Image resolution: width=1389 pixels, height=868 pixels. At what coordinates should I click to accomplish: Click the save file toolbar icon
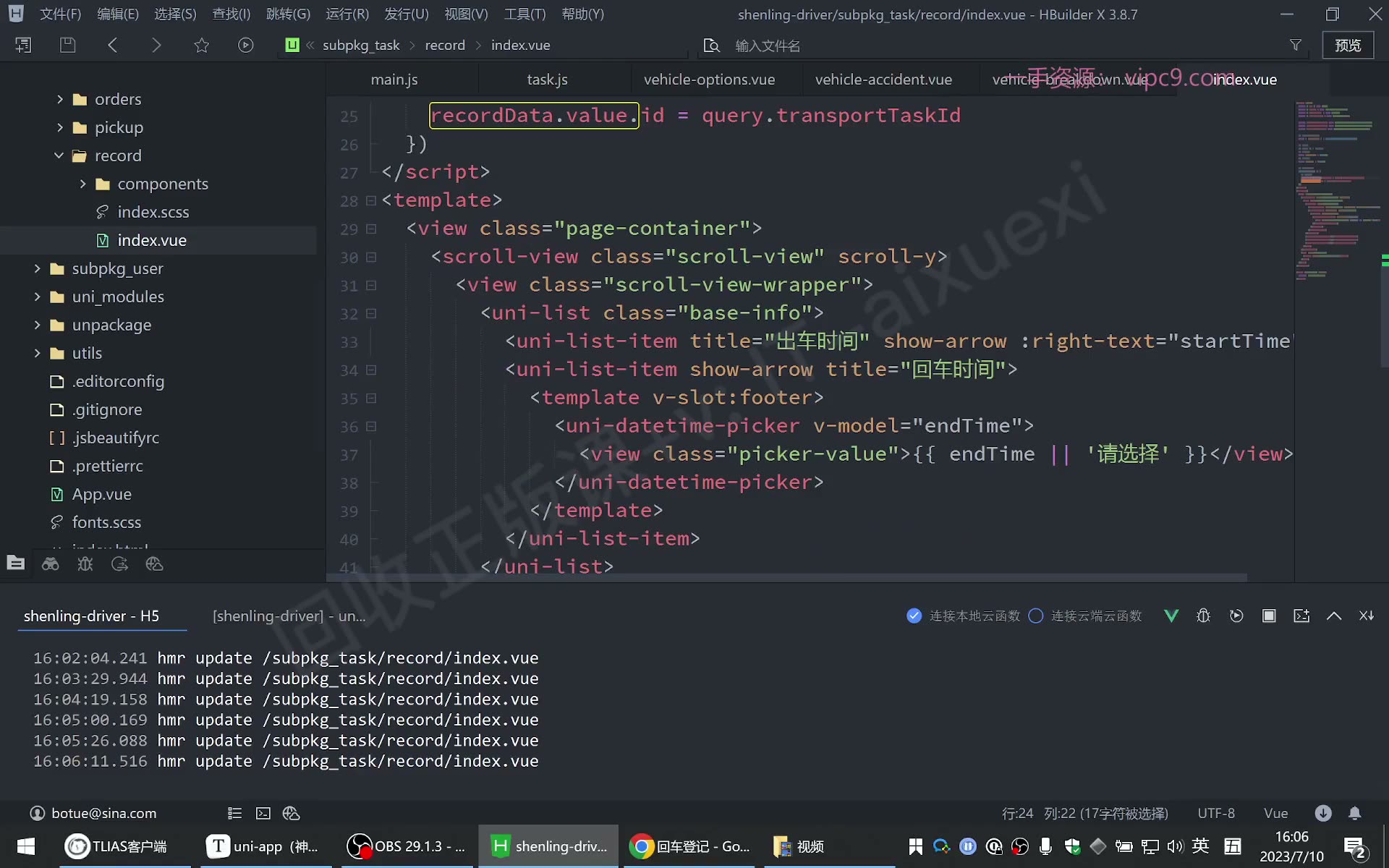(x=67, y=45)
